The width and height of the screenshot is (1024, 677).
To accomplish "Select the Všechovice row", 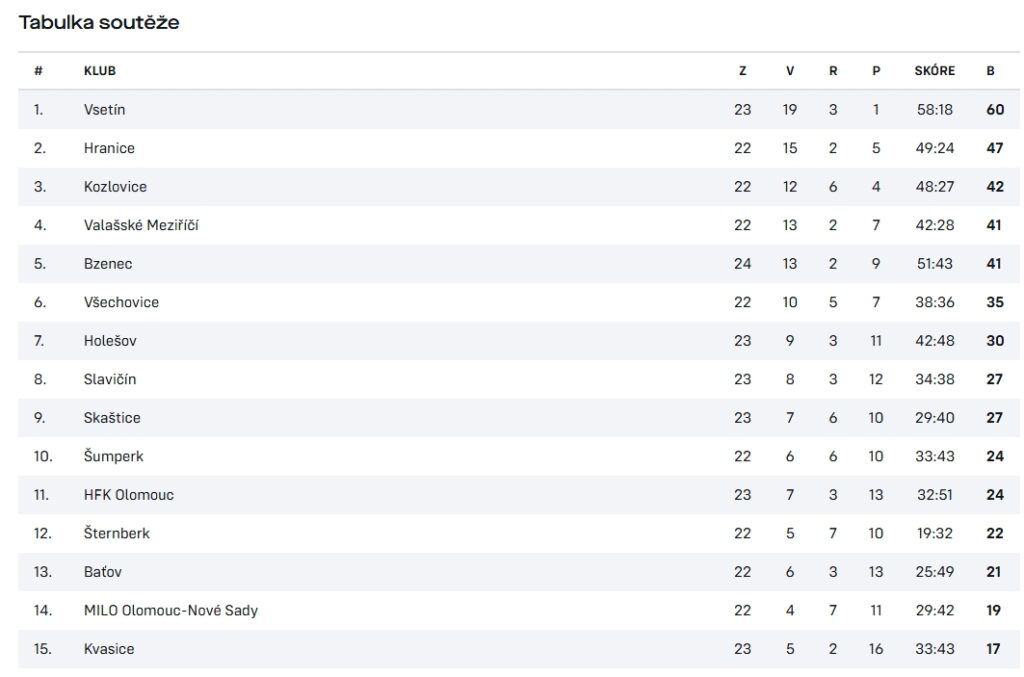I will pyautogui.click(x=519, y=302).
